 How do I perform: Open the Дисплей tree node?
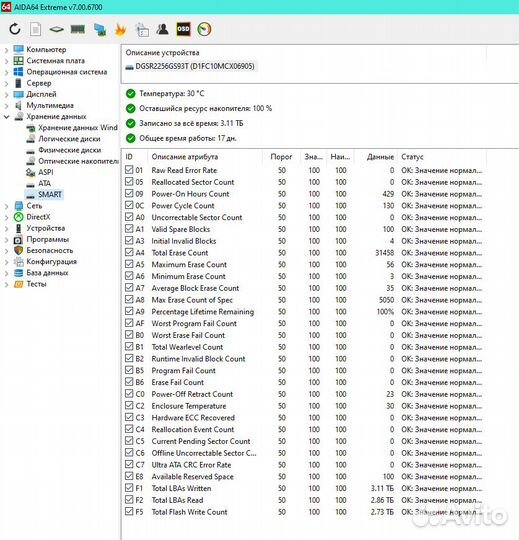pyautogui.click(x=41, y=94)
